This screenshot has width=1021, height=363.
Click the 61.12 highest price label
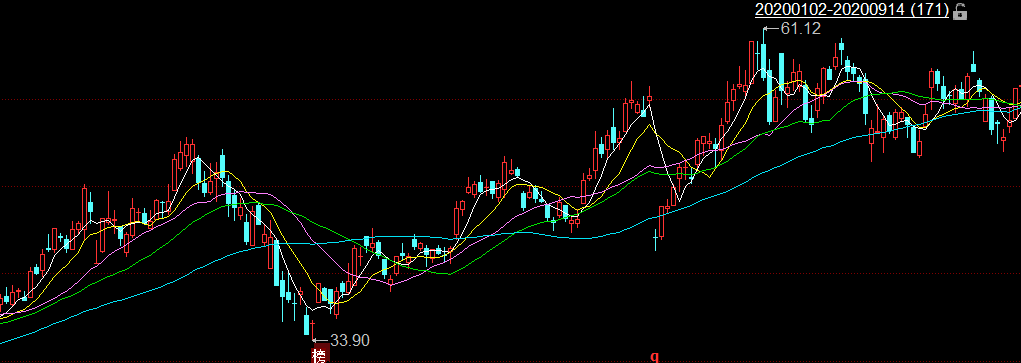click(x=800, y=29)
